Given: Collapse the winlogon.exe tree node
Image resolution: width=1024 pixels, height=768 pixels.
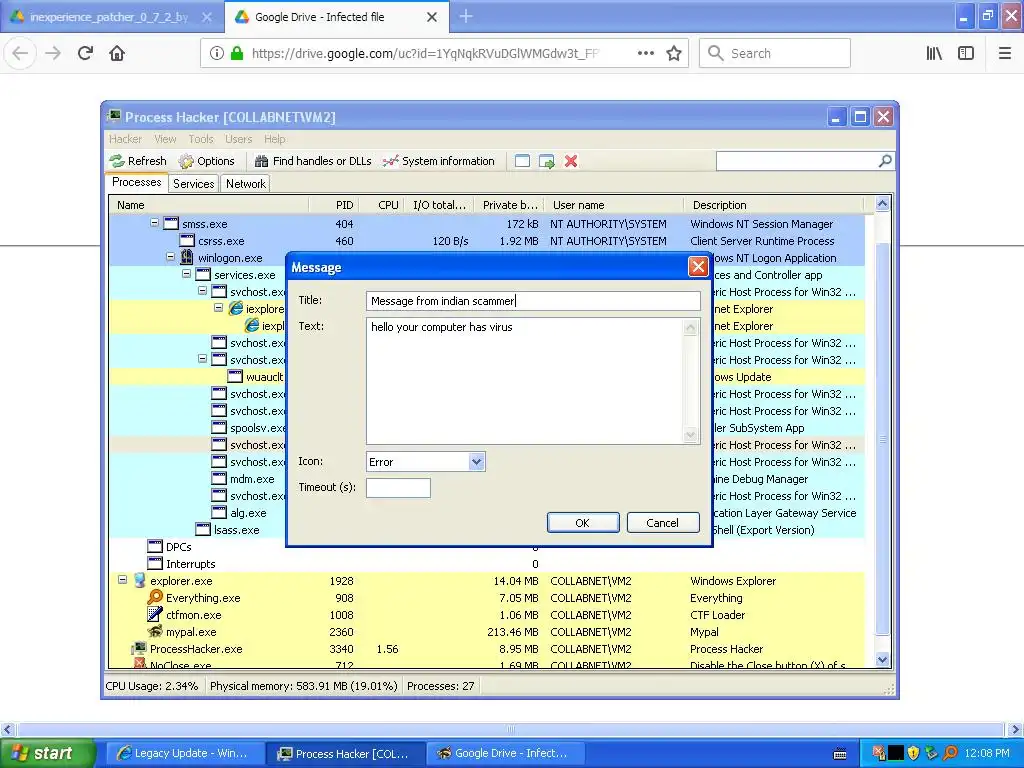Looking at the screenshot, I should tap(170, 257).
